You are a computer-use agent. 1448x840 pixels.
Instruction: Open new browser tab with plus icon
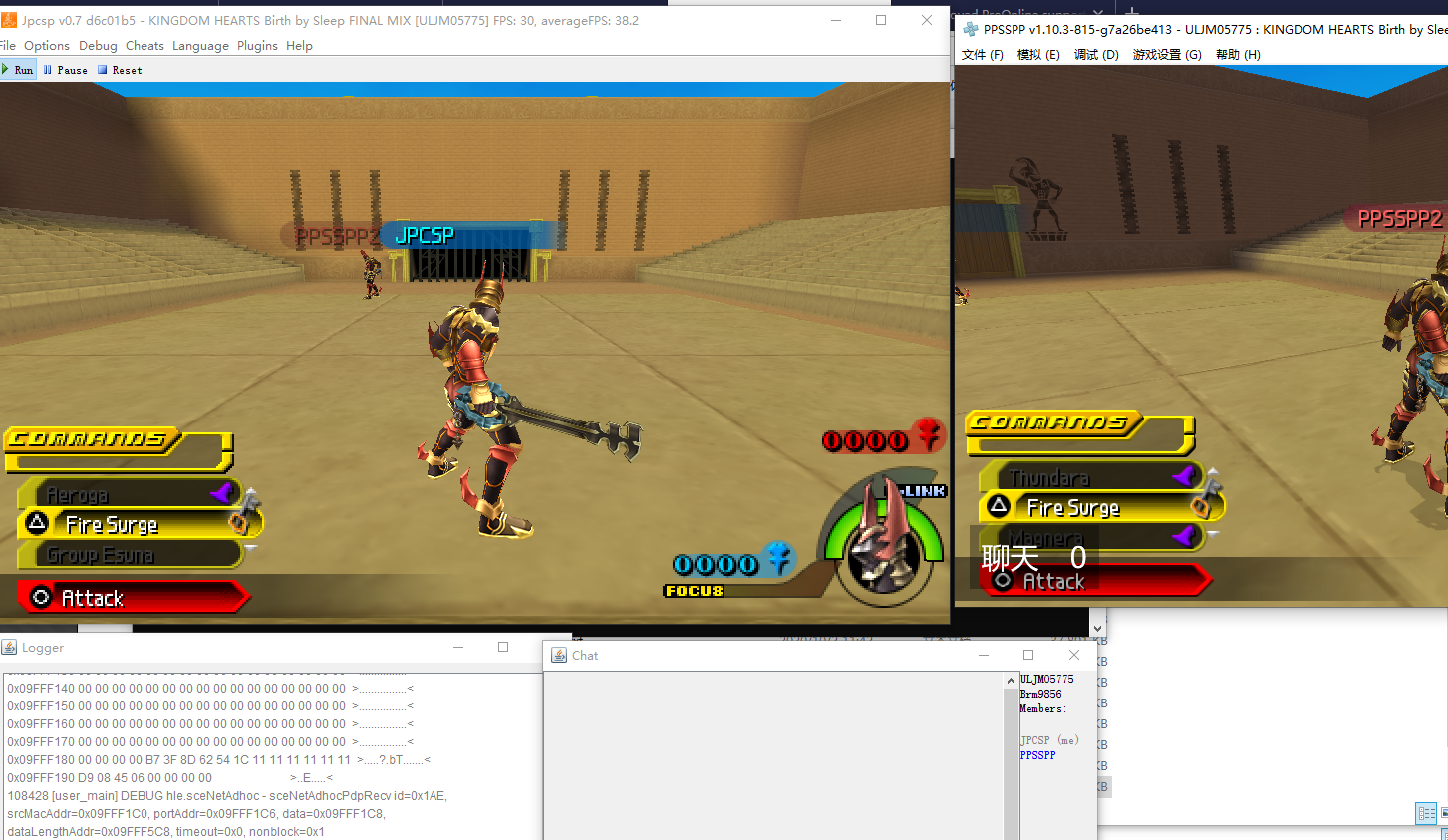tap(1132, 12)
